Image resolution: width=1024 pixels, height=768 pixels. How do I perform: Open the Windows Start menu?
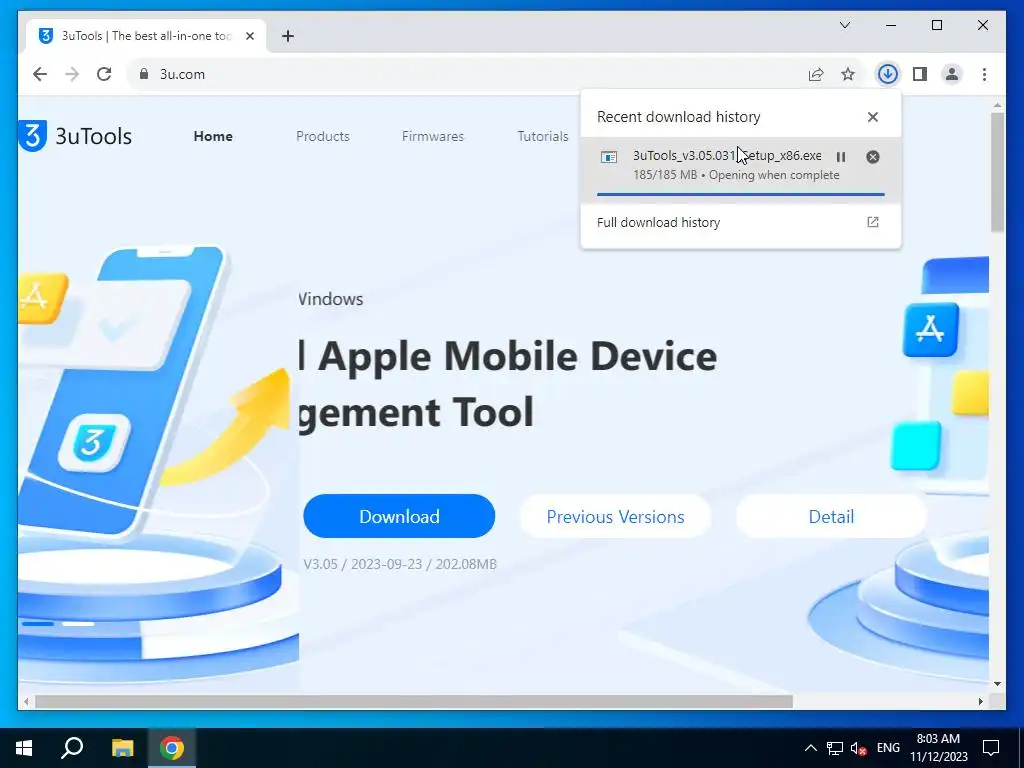24,748
